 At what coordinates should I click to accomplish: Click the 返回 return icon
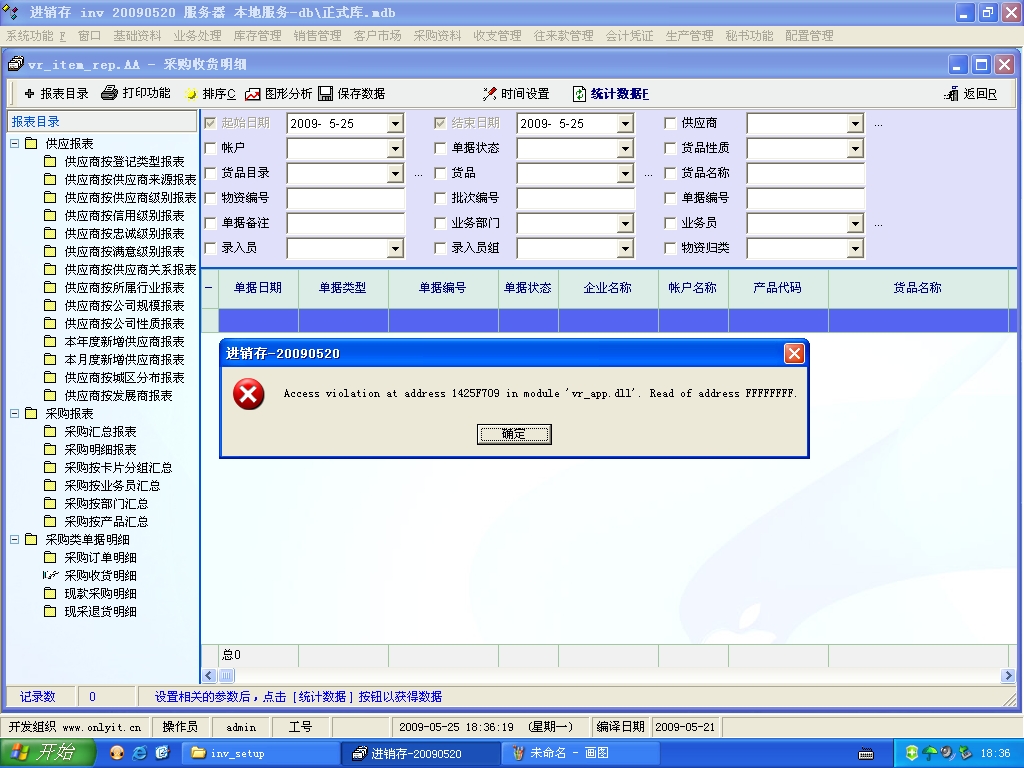(951, 94)
